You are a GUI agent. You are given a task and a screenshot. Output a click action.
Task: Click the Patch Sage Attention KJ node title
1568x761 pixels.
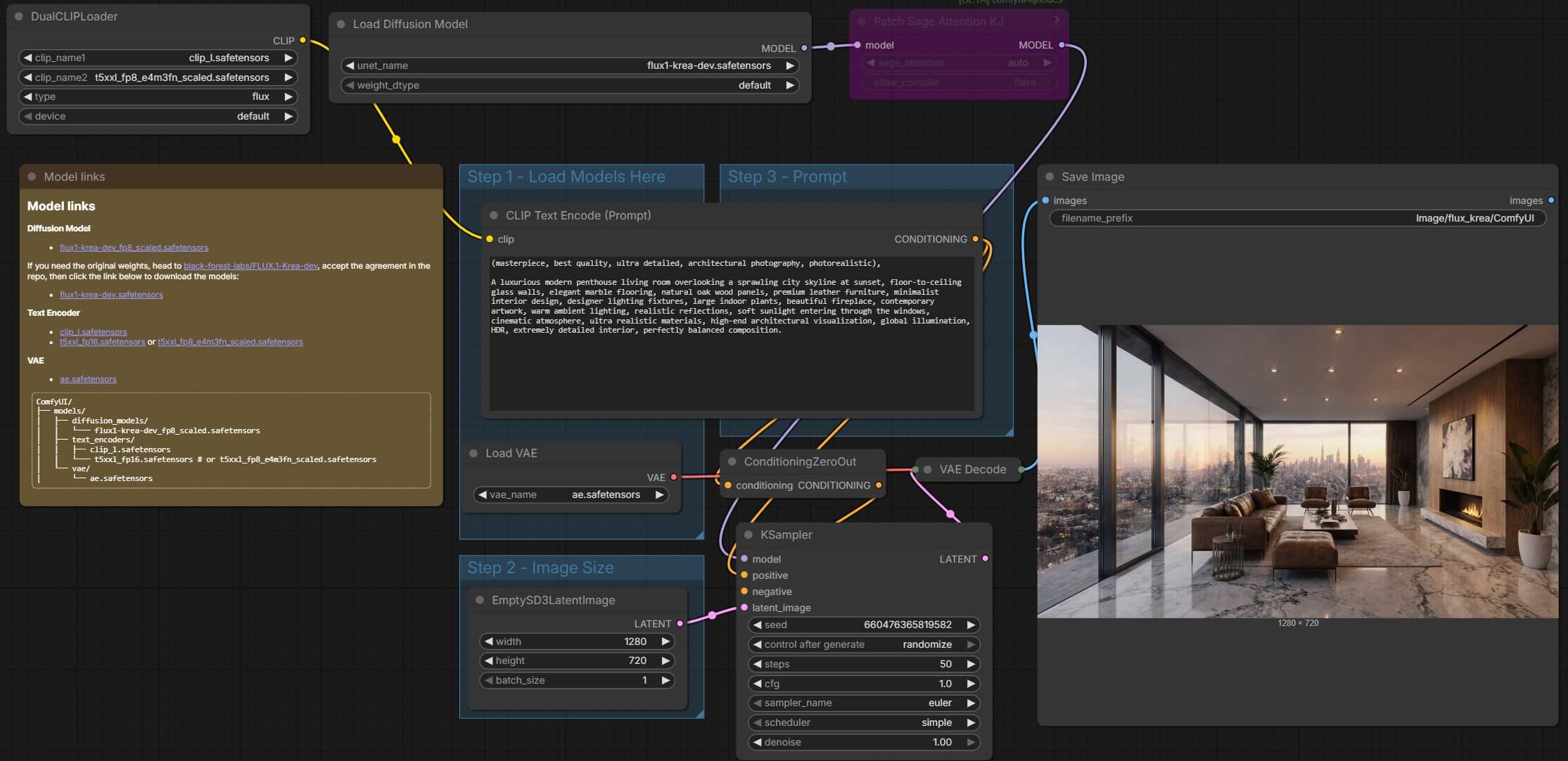click(x=938, y=21)
